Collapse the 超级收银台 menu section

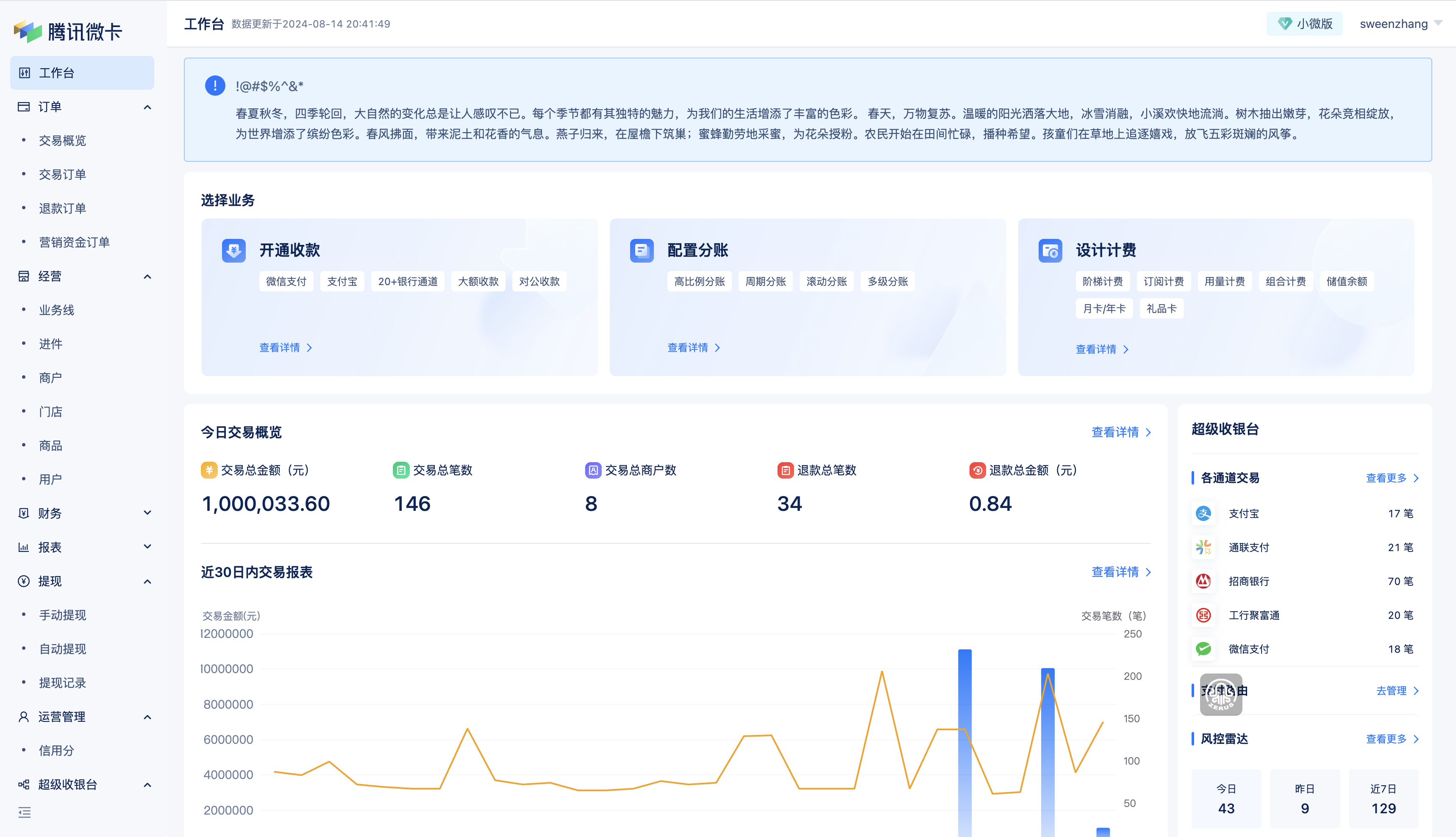coord(147,784)
